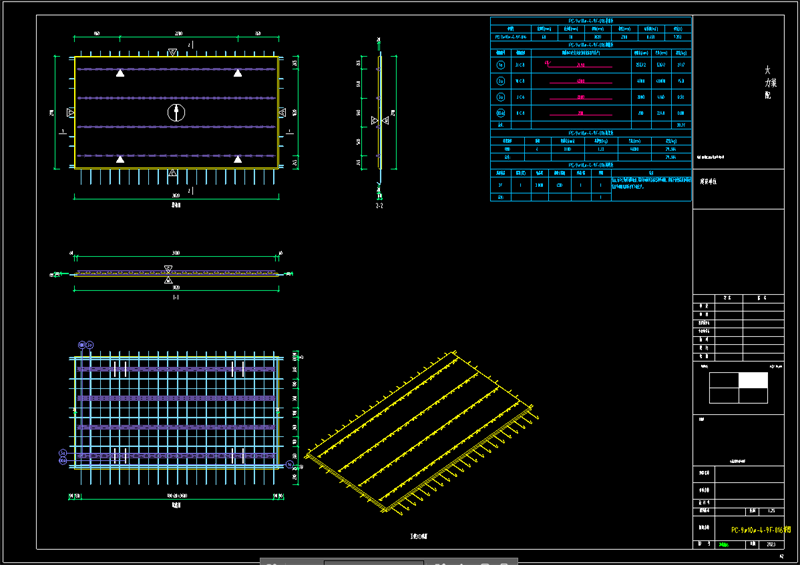This screenshot has height=565, width=800.
Task: Click the top-left white lifting point triangle
Action: click(120, 73)
